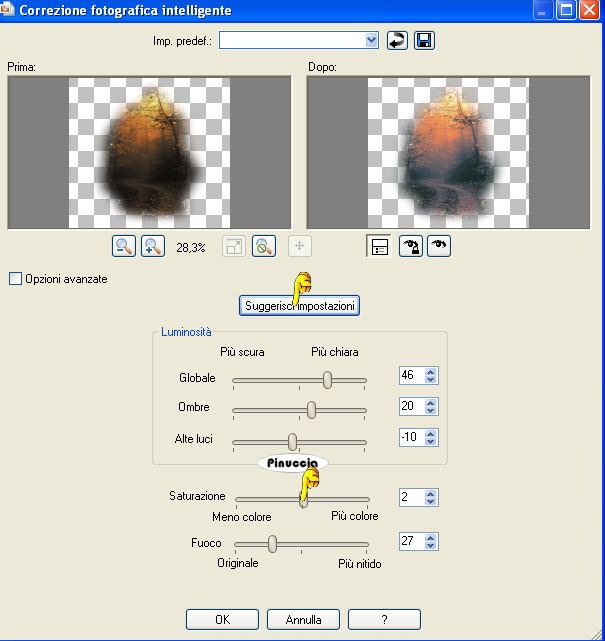The width and height of the screenshot is (605, 641).
Task: Increase the Alte luci value with up arrow
Action: click(x=430, y=434)
